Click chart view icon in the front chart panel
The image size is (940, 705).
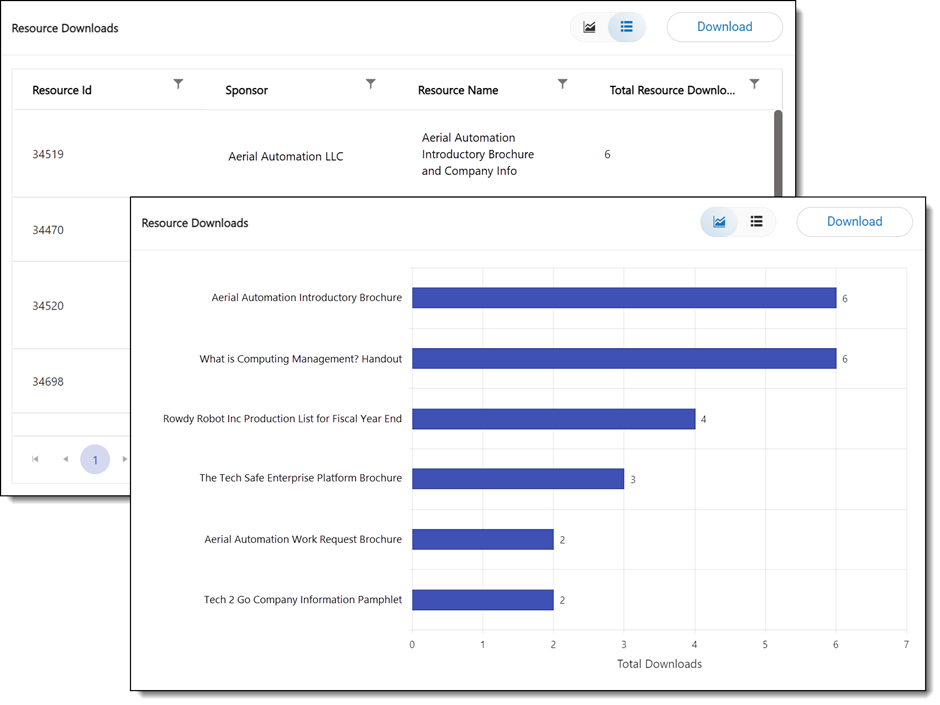719,222
